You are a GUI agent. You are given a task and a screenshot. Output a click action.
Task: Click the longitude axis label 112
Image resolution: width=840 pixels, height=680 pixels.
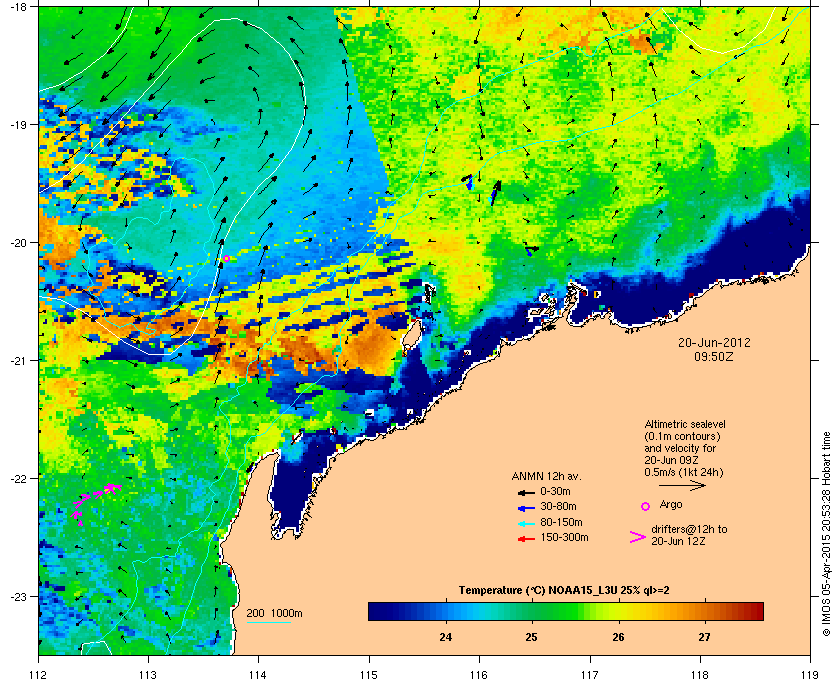[x=39, y=674]
